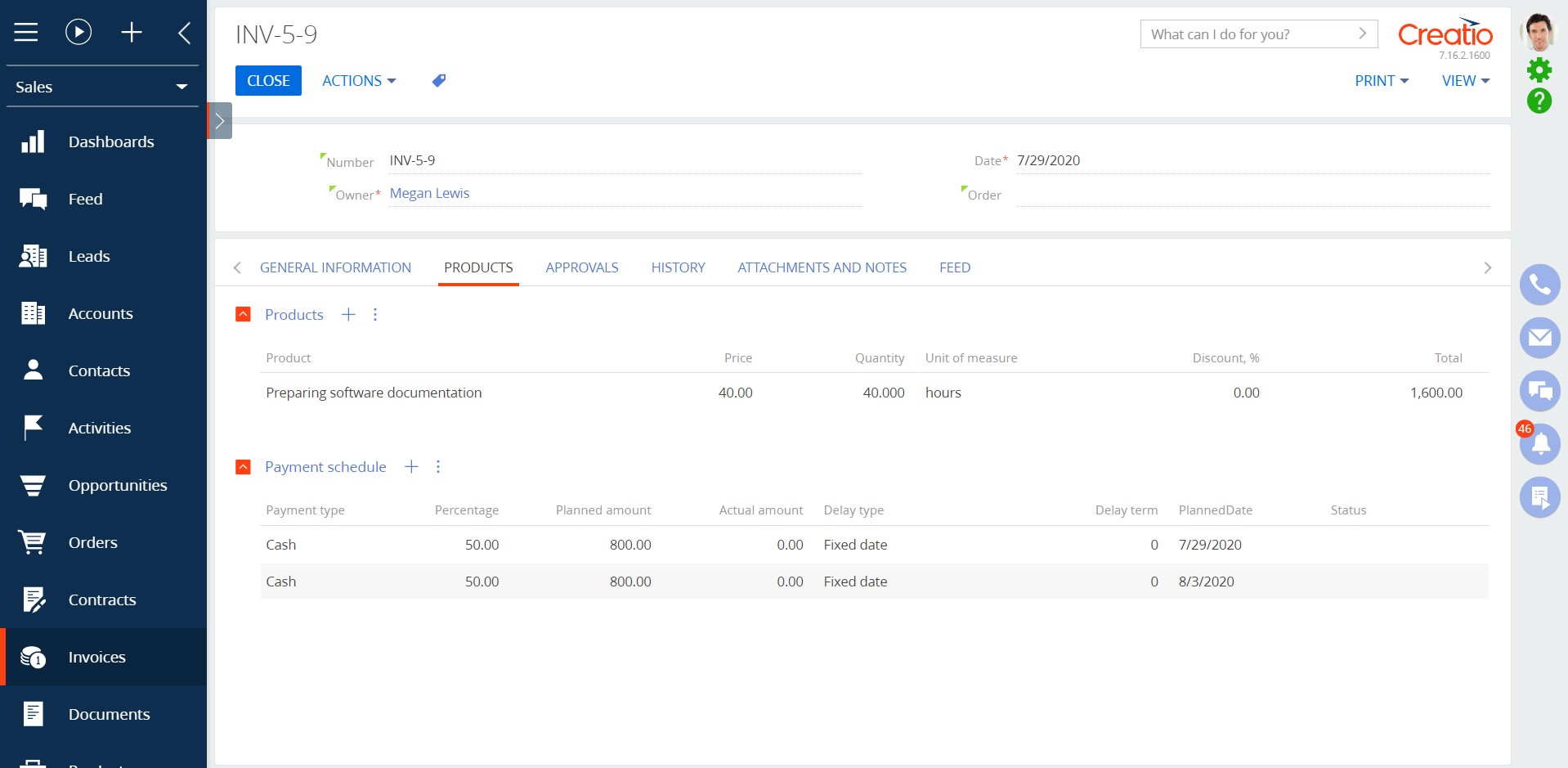
Task: Click the plus icon beside Products heading
Action: click(348, 315)
